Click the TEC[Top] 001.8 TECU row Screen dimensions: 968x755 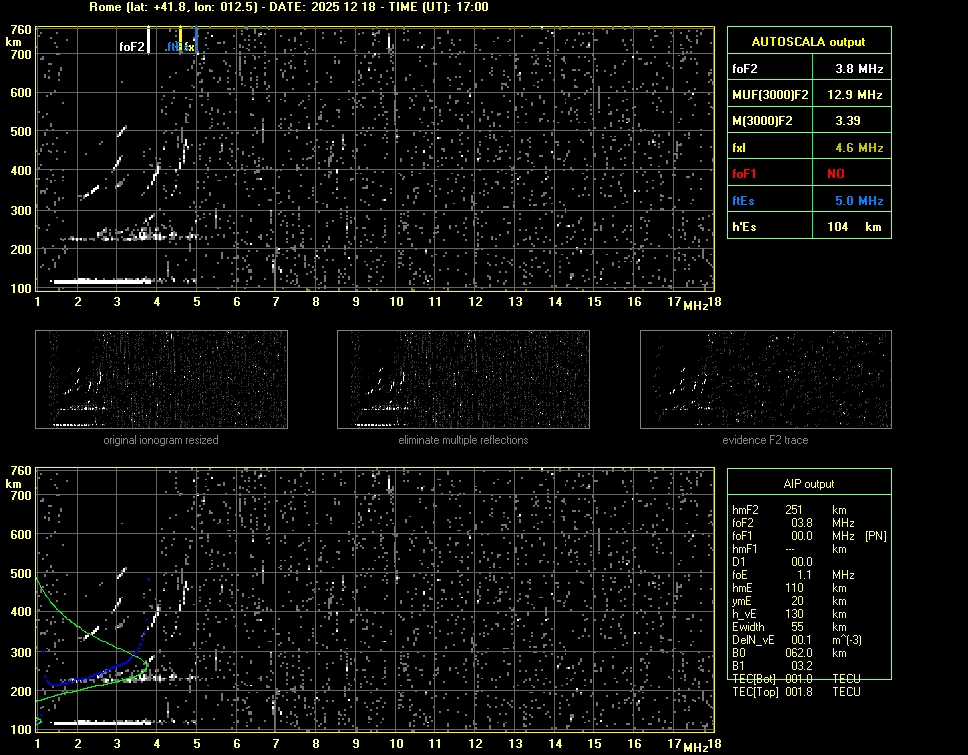[796, 692]
